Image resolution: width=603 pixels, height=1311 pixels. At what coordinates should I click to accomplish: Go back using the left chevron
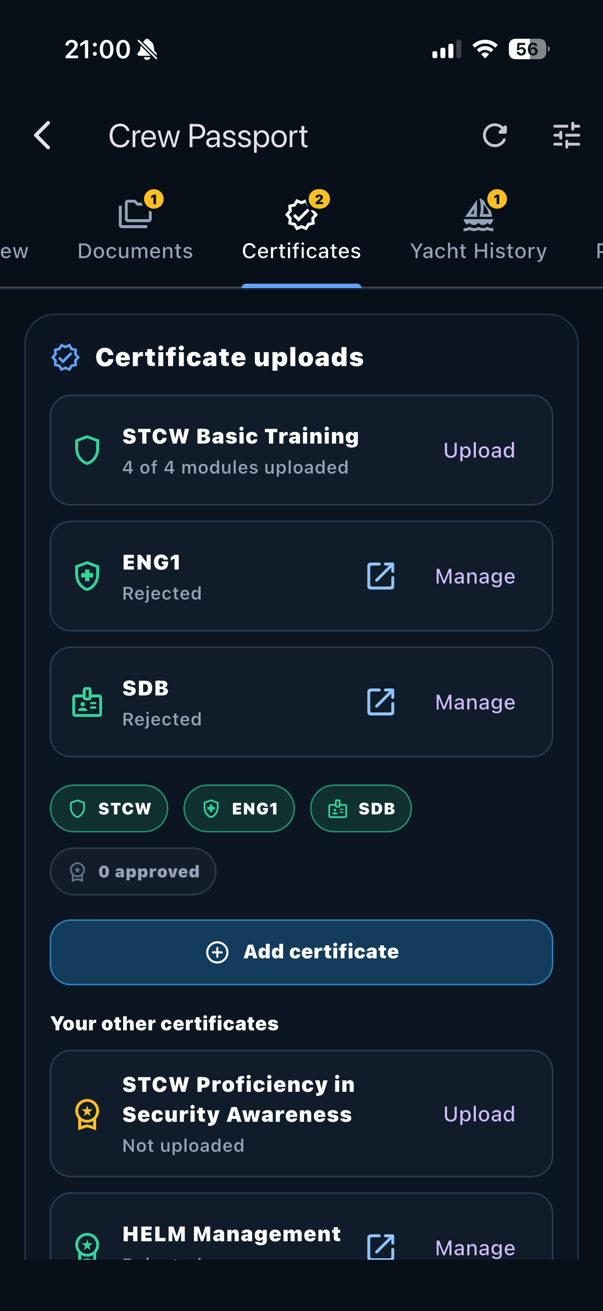coord(42,136)
